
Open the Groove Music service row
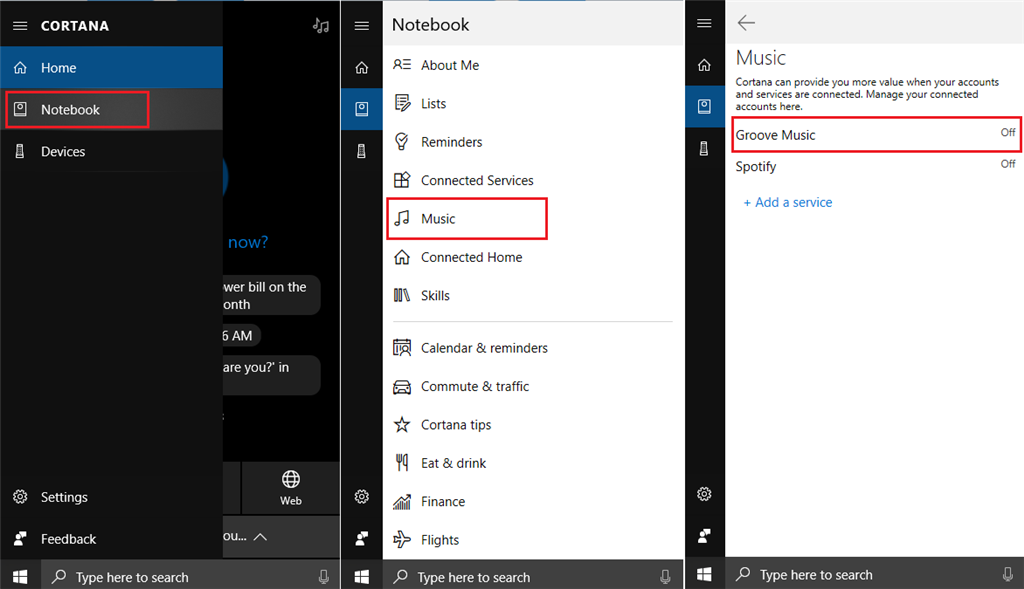[x=876, y=135]
